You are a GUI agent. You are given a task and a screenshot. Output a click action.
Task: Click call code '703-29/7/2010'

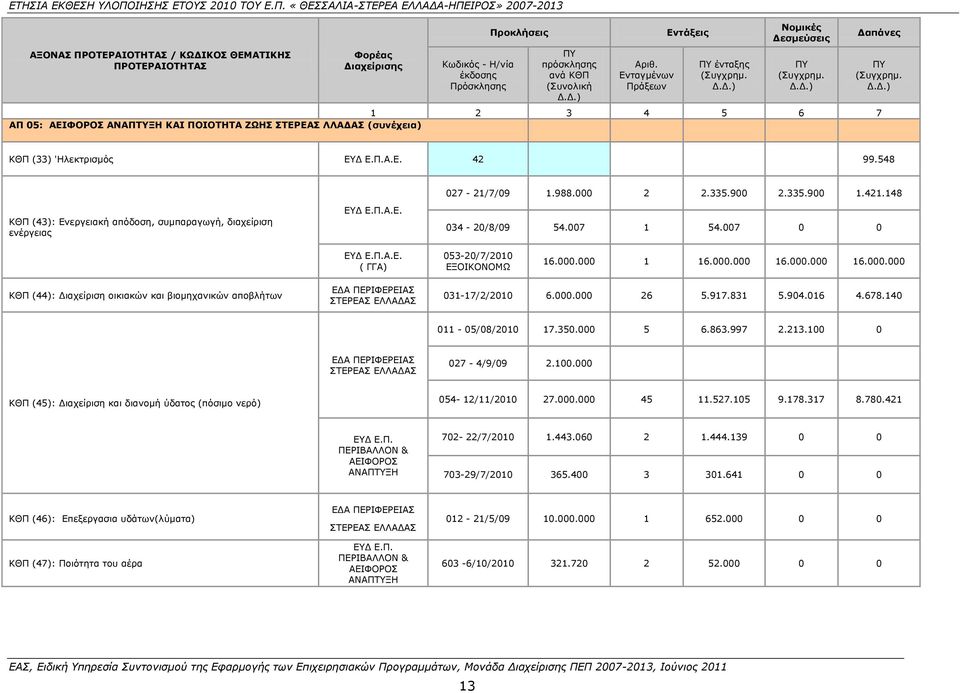(478, 474)
